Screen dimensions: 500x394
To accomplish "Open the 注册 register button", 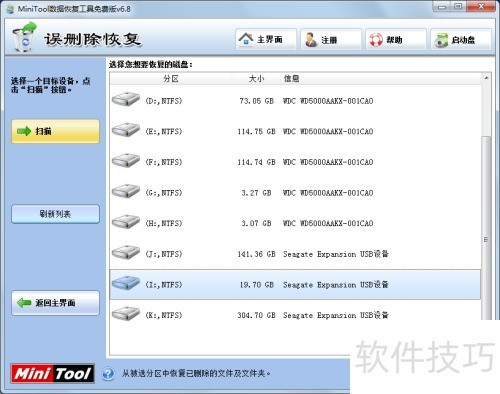I will pyautogui.click(x=331, y=40).
